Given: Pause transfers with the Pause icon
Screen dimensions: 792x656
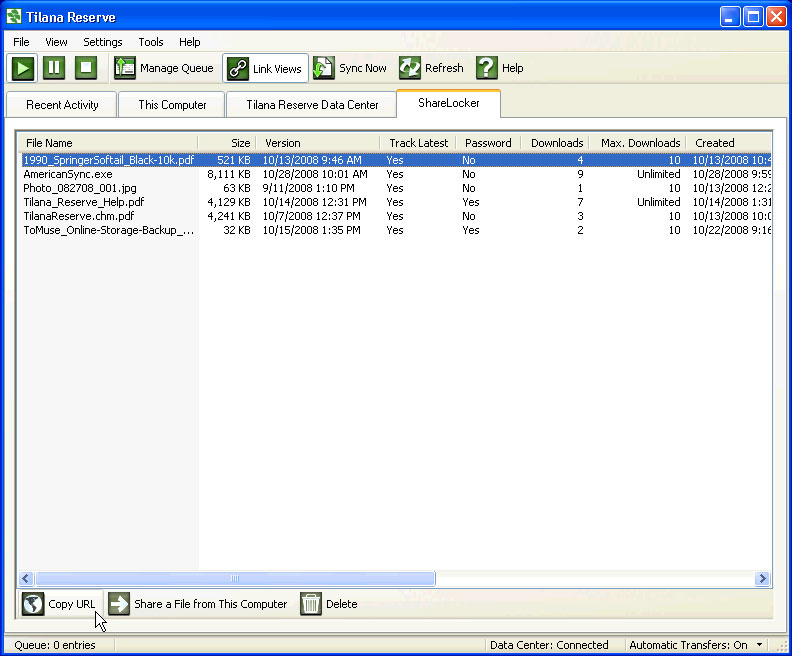Looking at the screenshot, I should tap(54, 69).
